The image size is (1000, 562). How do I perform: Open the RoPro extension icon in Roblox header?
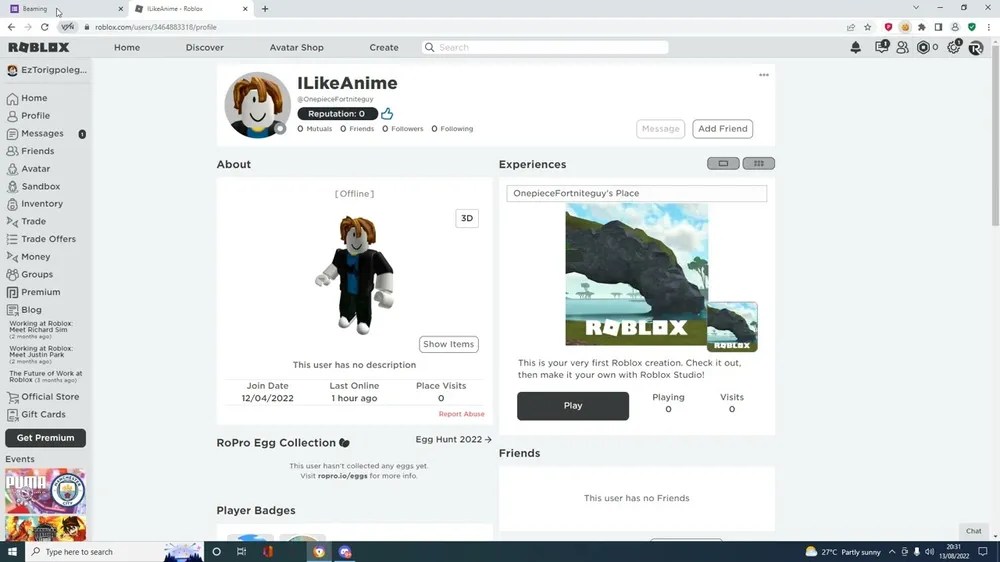tap(976, 47)
